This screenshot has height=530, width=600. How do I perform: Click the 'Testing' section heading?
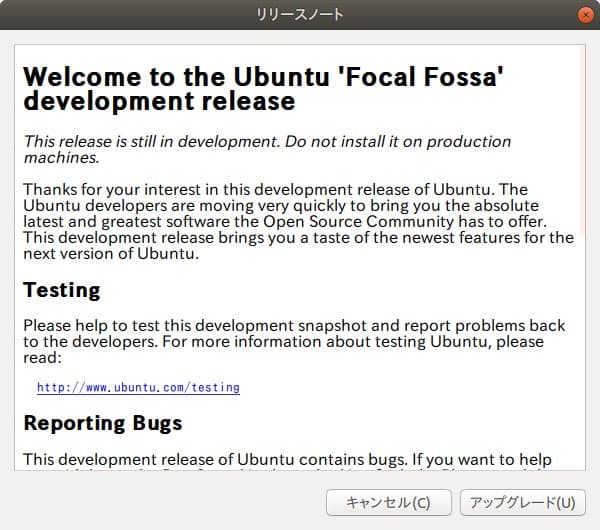click(x=62, y=290)
